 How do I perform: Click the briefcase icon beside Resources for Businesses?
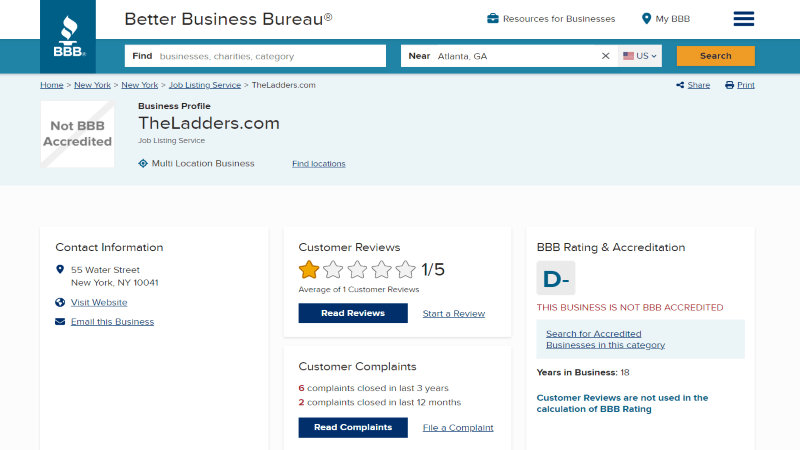click(x=492, y=18)
